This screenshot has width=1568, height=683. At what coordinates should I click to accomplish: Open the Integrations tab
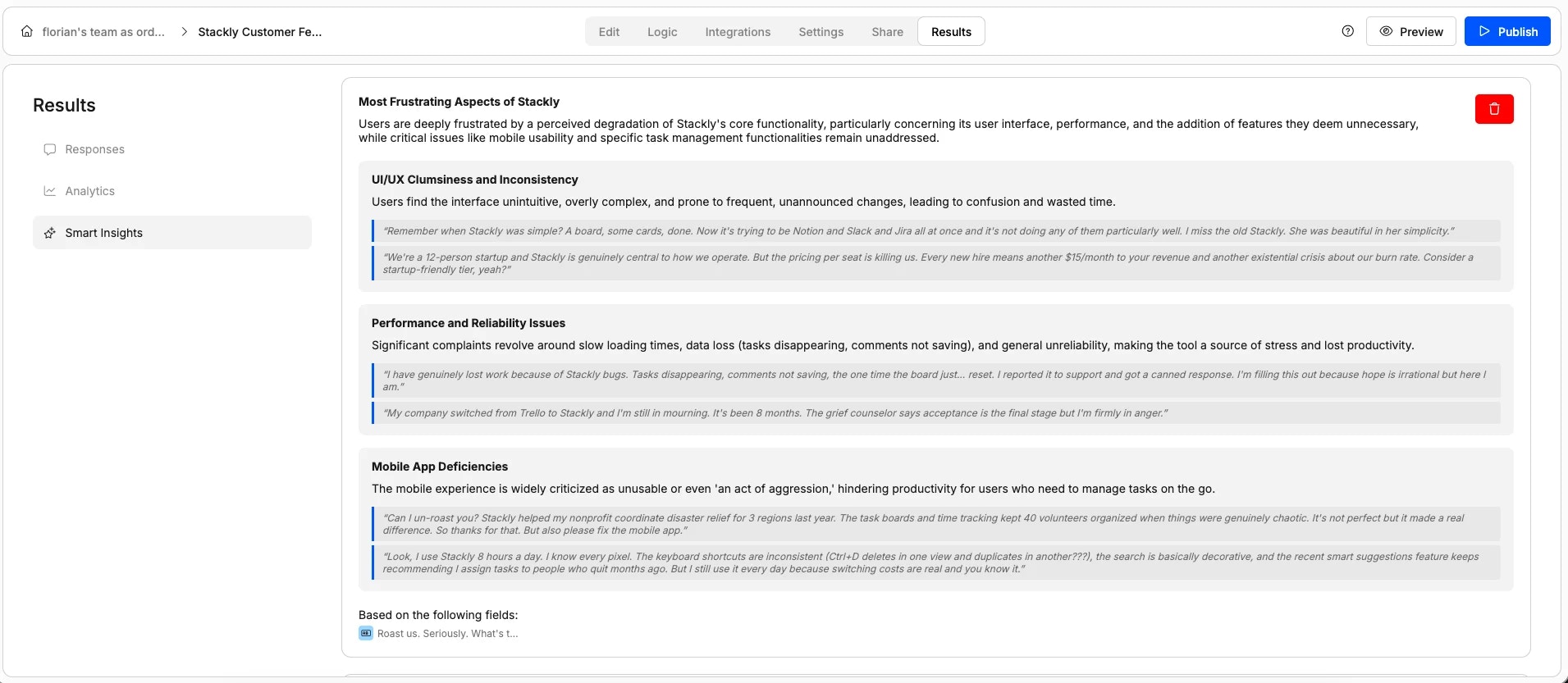pos(737,31)
